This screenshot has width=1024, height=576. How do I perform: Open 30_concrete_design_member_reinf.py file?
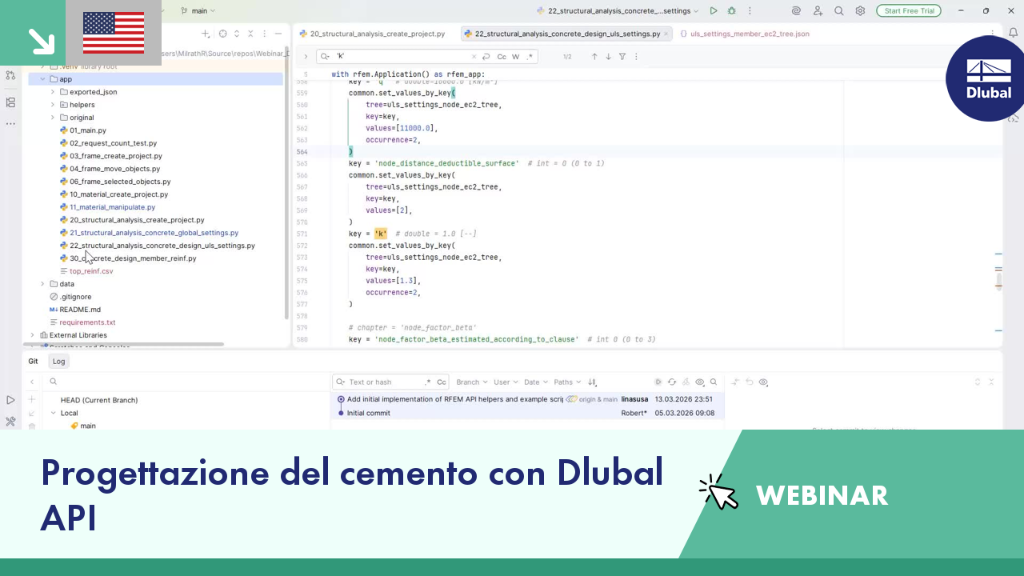pos(133,259)
